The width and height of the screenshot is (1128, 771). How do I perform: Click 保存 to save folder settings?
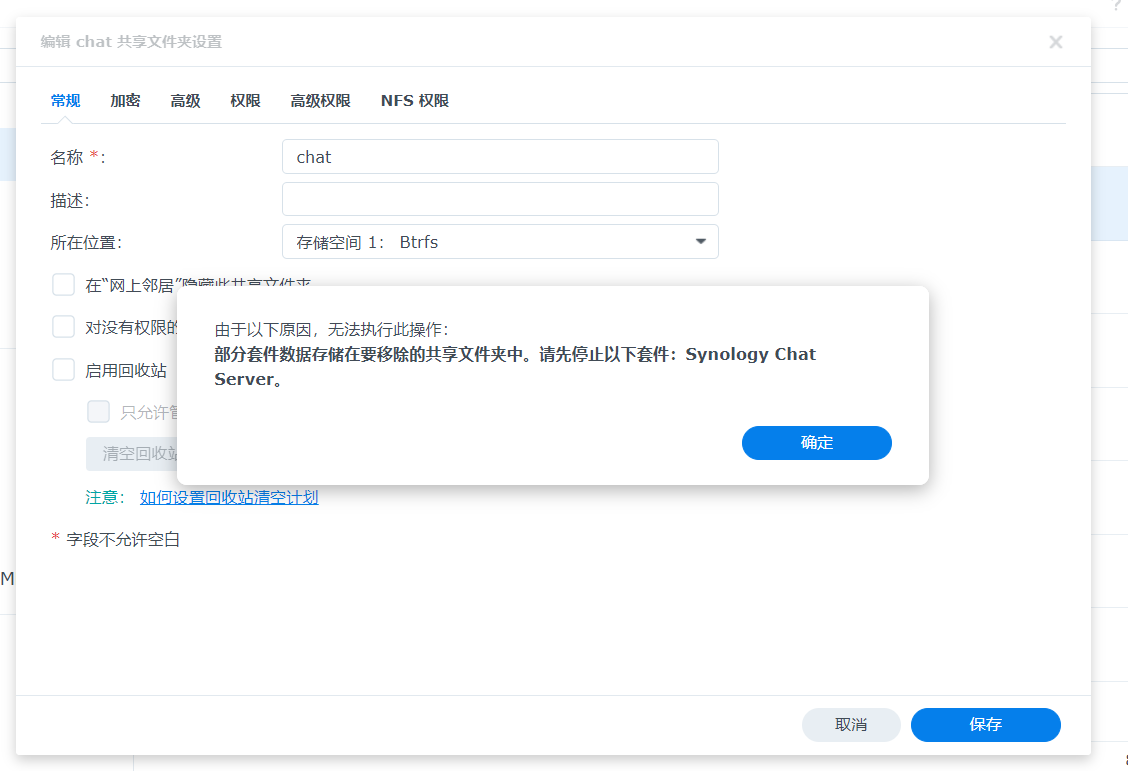pos(986,725)
